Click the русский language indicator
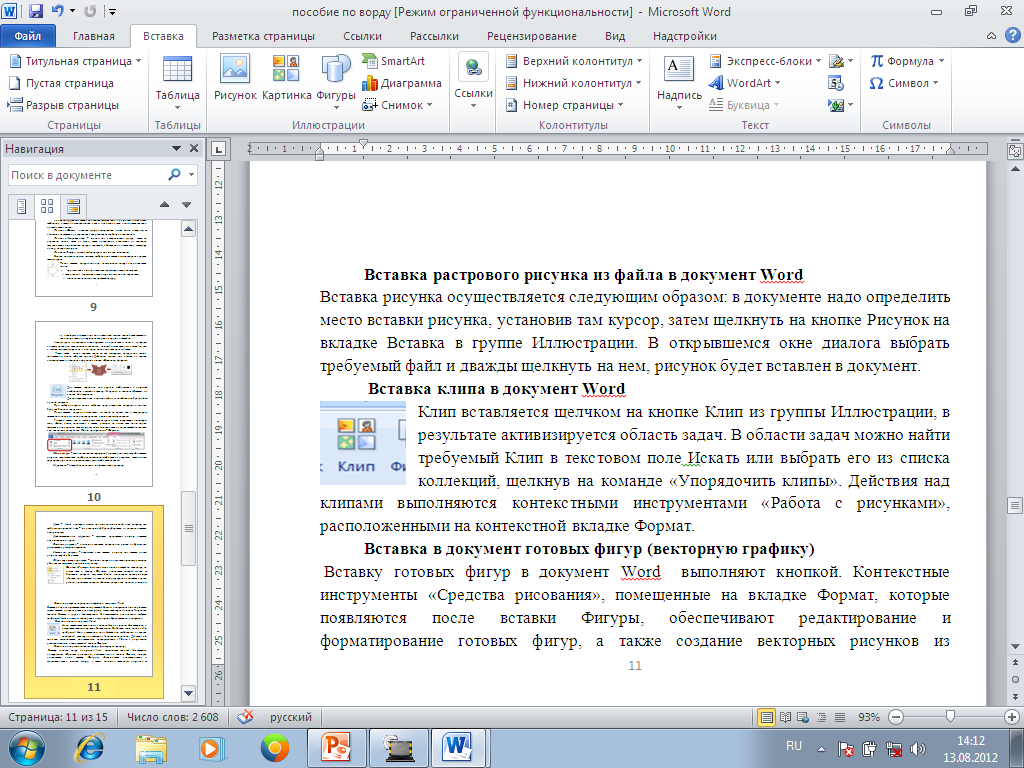The height and width of the screenshot is (768, 1024). (291, 717)
